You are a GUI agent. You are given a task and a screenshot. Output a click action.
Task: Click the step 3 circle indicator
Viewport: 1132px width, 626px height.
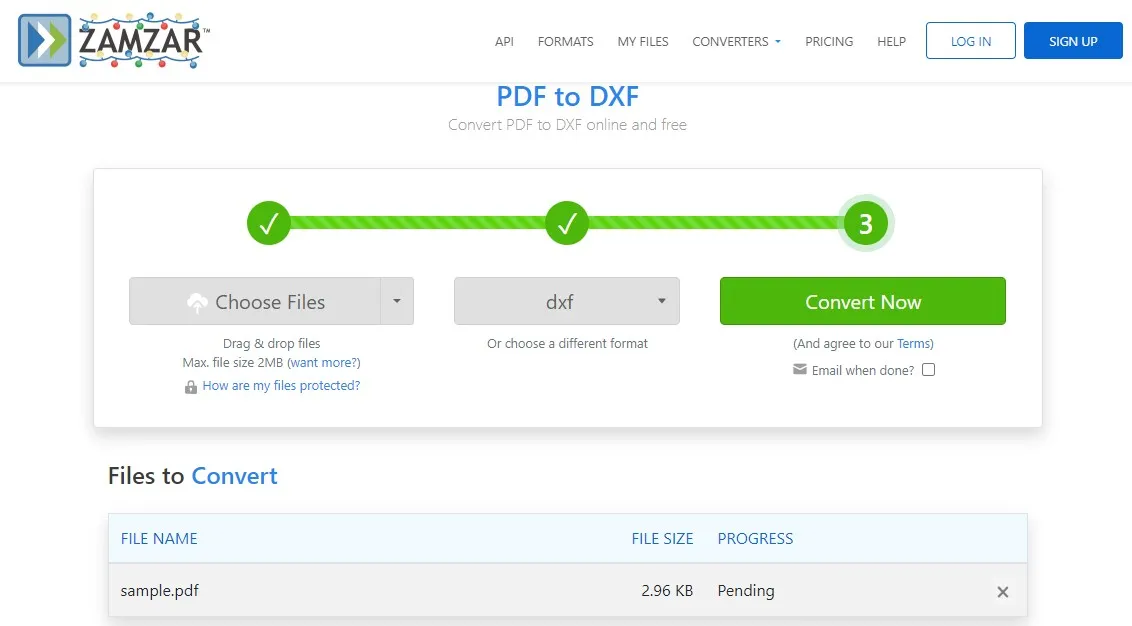864,222
